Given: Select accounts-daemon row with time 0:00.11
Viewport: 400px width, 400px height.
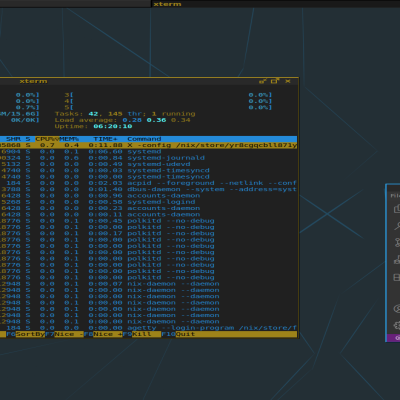Looking at the screenshot, I should click(x=148, y=215).
